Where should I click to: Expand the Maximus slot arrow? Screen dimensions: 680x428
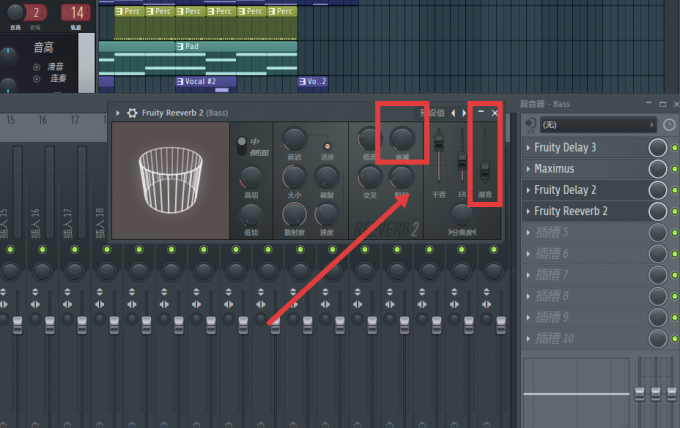[x=528, y=169]
